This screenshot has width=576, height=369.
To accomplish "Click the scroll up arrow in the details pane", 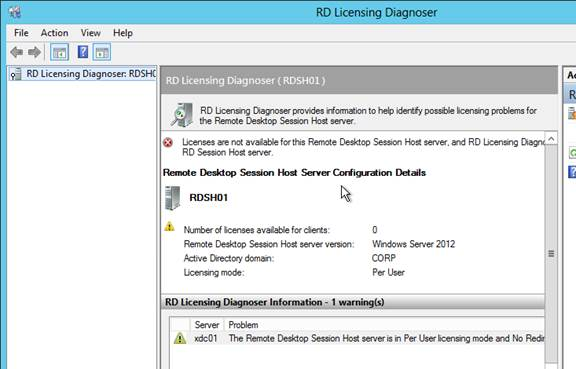I will tap(551, 139).
